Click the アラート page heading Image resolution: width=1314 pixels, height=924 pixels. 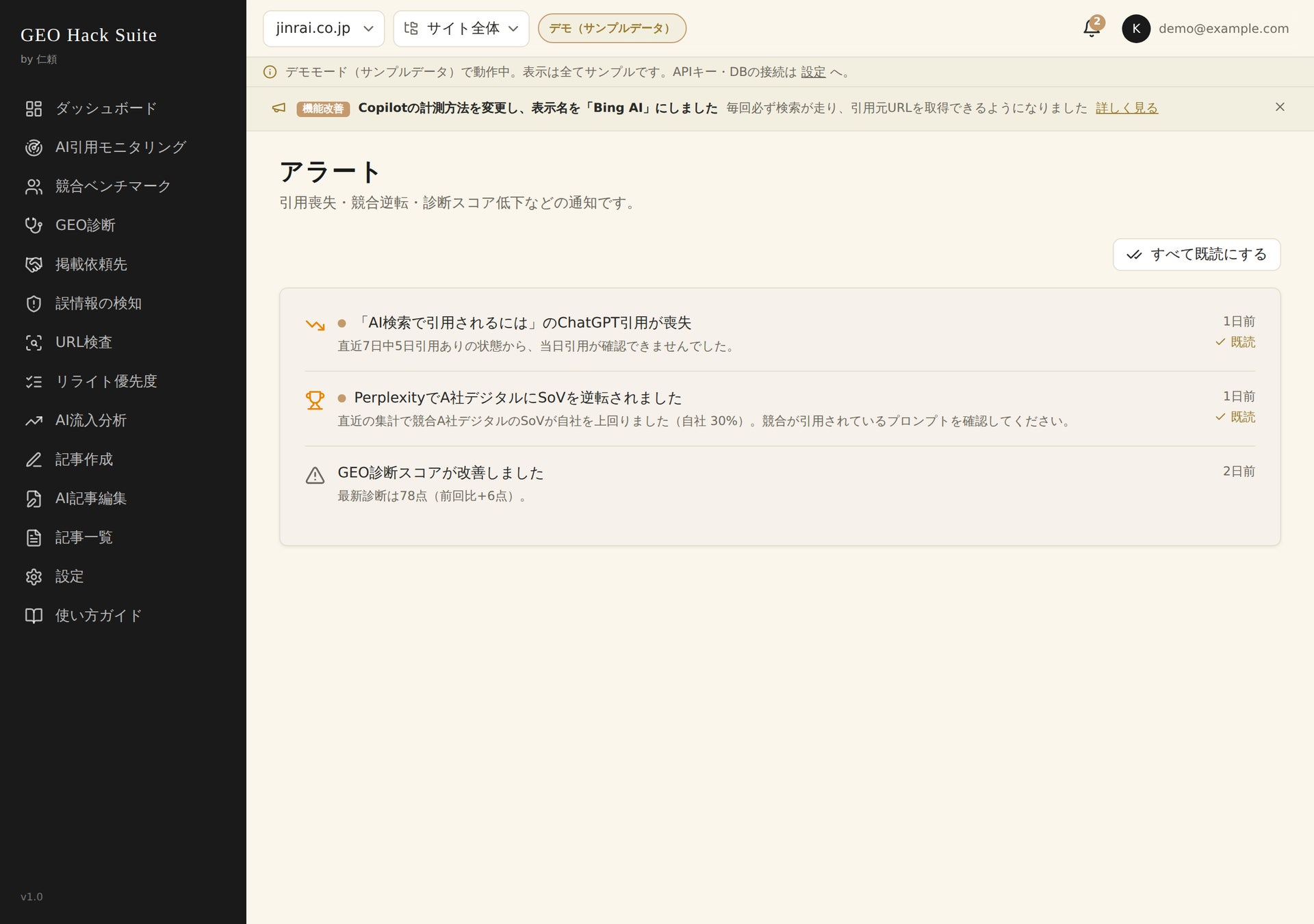pos(330,172)
